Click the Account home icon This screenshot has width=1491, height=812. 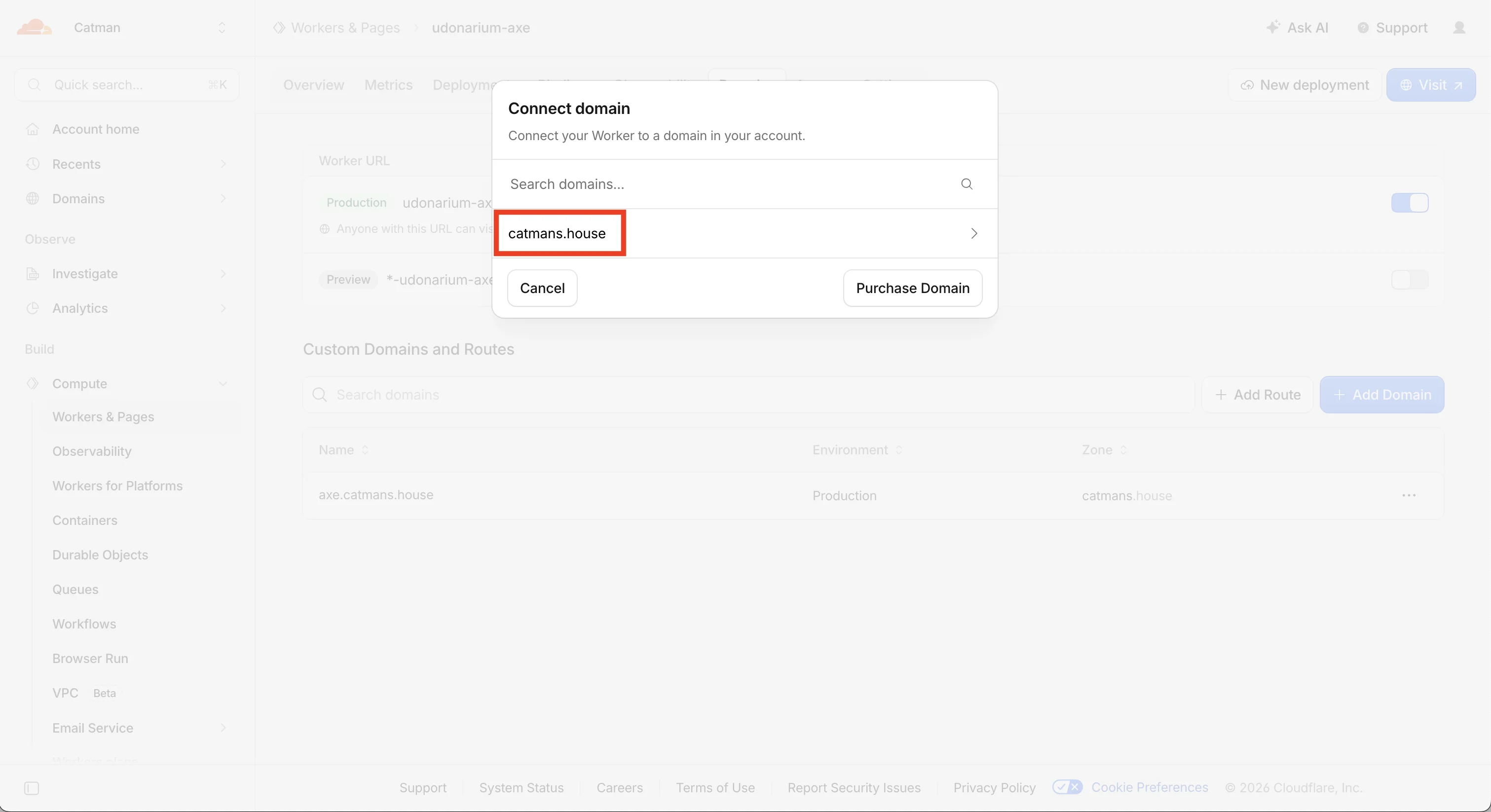pyautogui.click(x=33, y=129)
